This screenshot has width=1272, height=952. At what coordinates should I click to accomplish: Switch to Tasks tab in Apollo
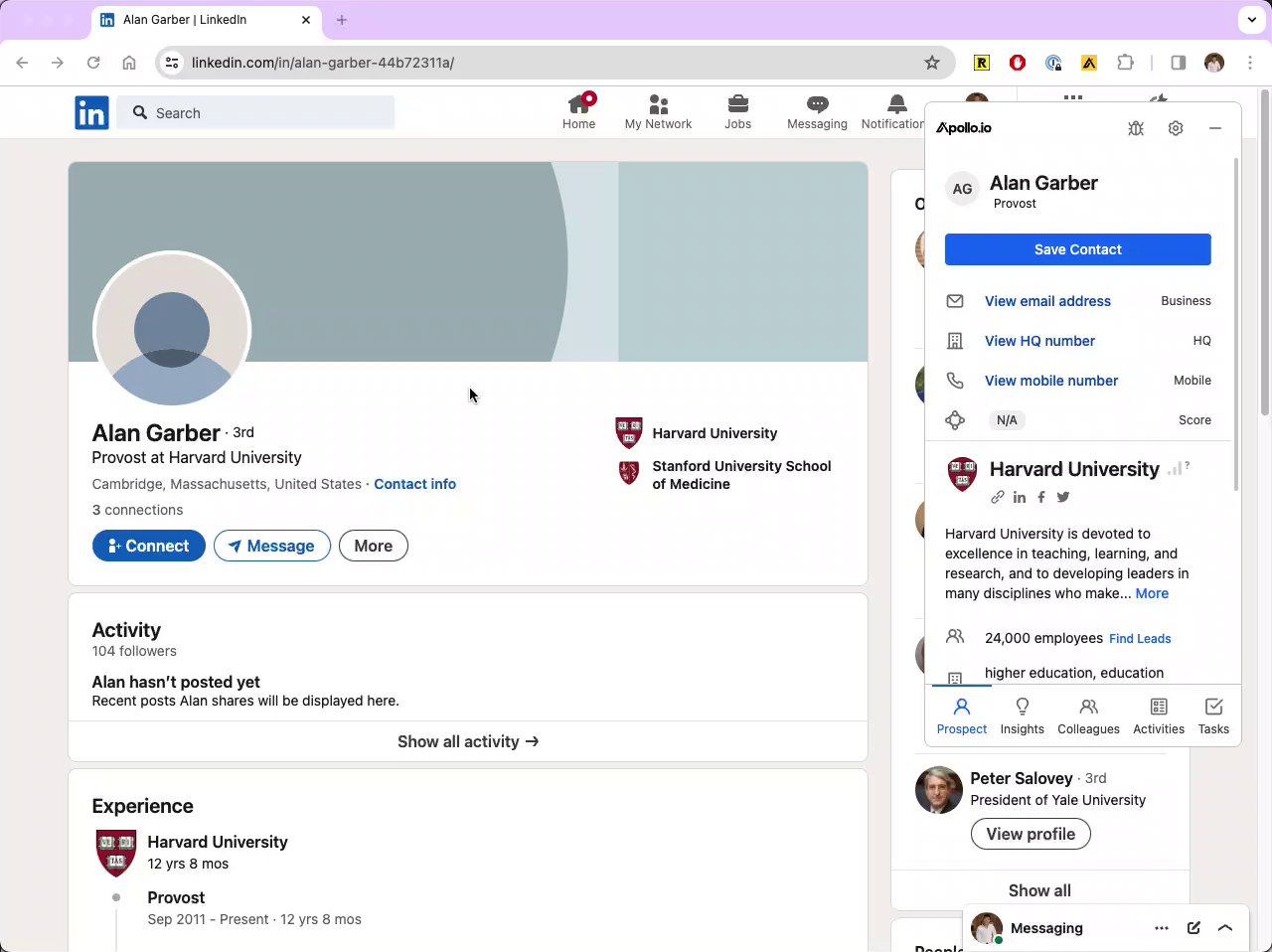click(x=1213, y=715)
